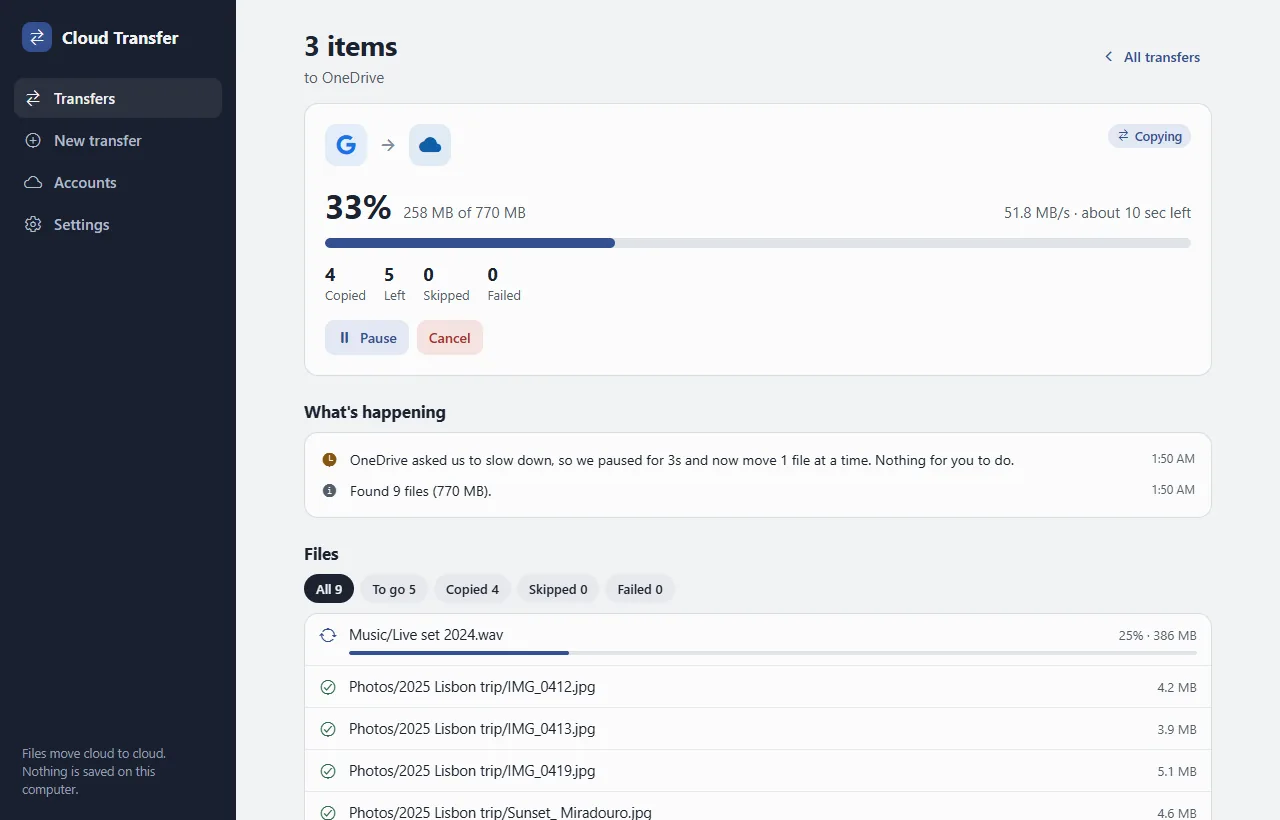Click the overall 33% progress bar

[758, 242]
